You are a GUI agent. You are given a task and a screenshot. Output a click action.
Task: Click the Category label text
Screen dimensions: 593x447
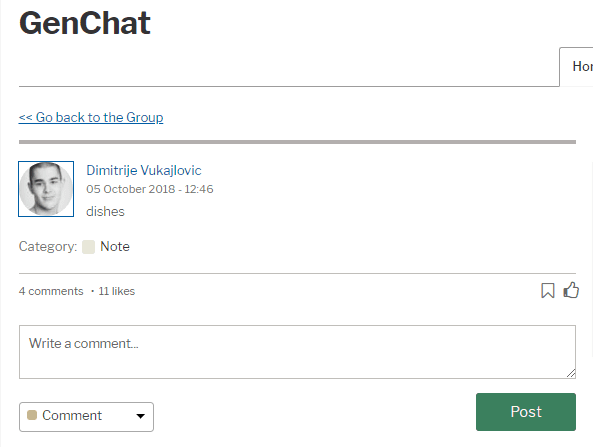(48, 247)
